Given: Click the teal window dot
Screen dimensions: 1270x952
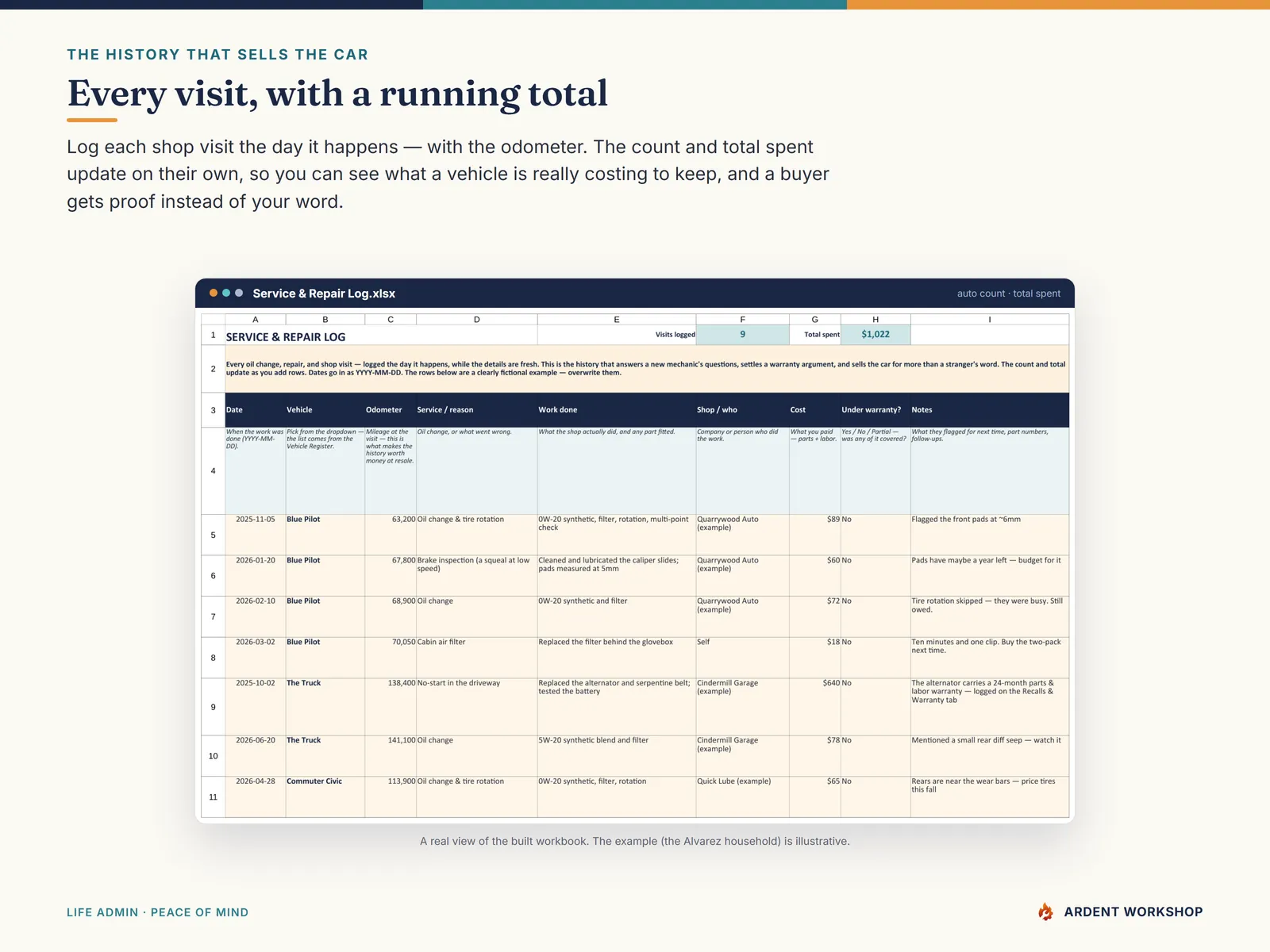Looking at the screenshot, I should pos(226,293).
